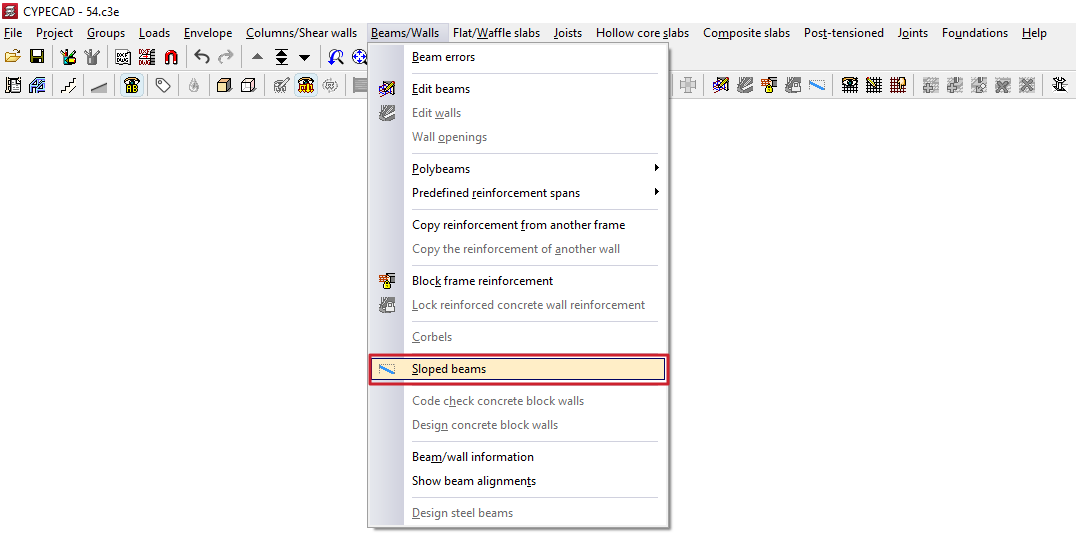
Task: Click the undo arrow icon
Action: pyautogui.click(x=201, y=57)
